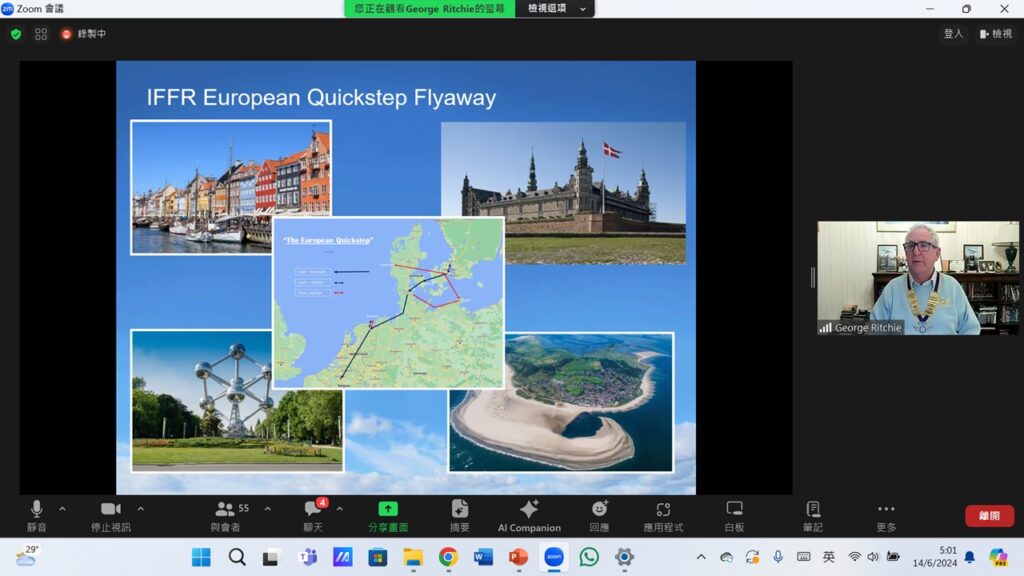This screenshot has height=576, width=1024.
Task: Expand video options arrow beside camera
Action: (x=140, y=508)
